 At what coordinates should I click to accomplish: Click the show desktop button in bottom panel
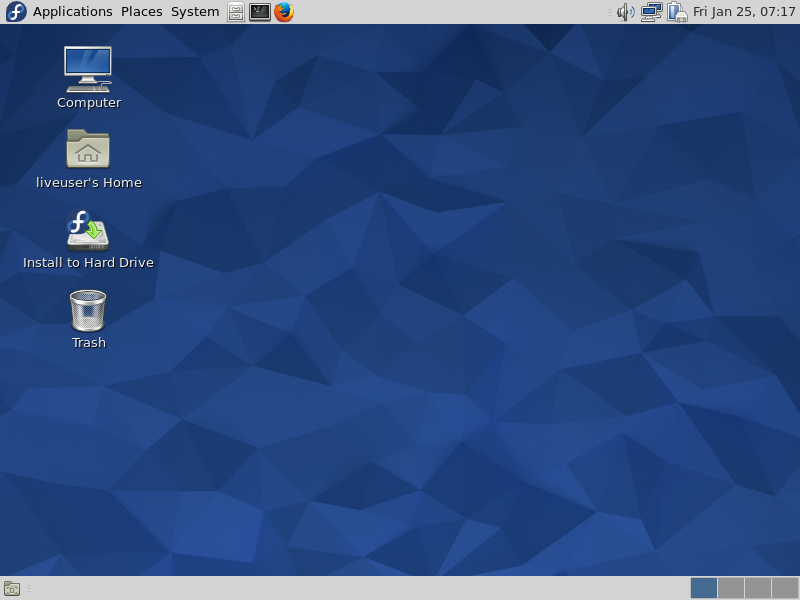click(x=12, y=588)
